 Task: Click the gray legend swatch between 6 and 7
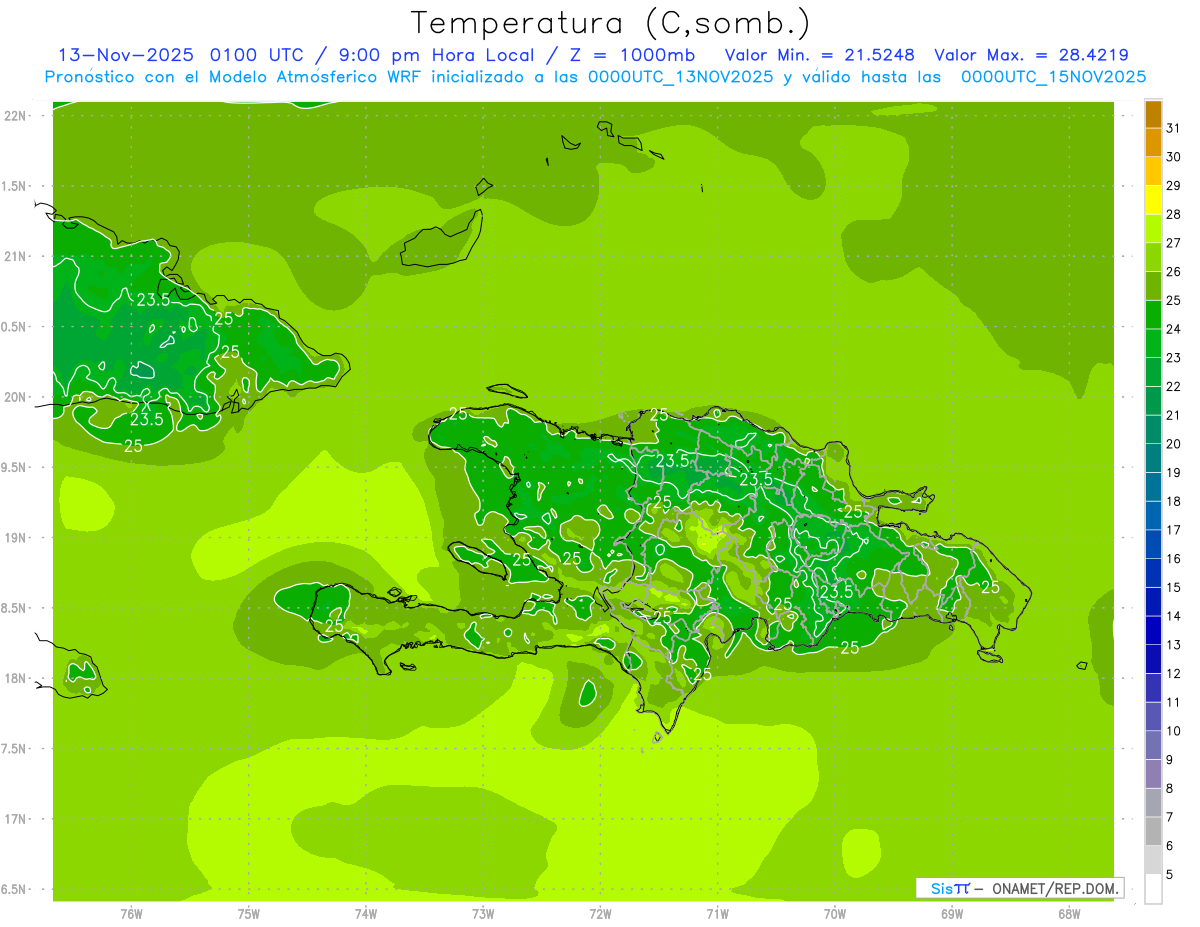click(1153, 832)
